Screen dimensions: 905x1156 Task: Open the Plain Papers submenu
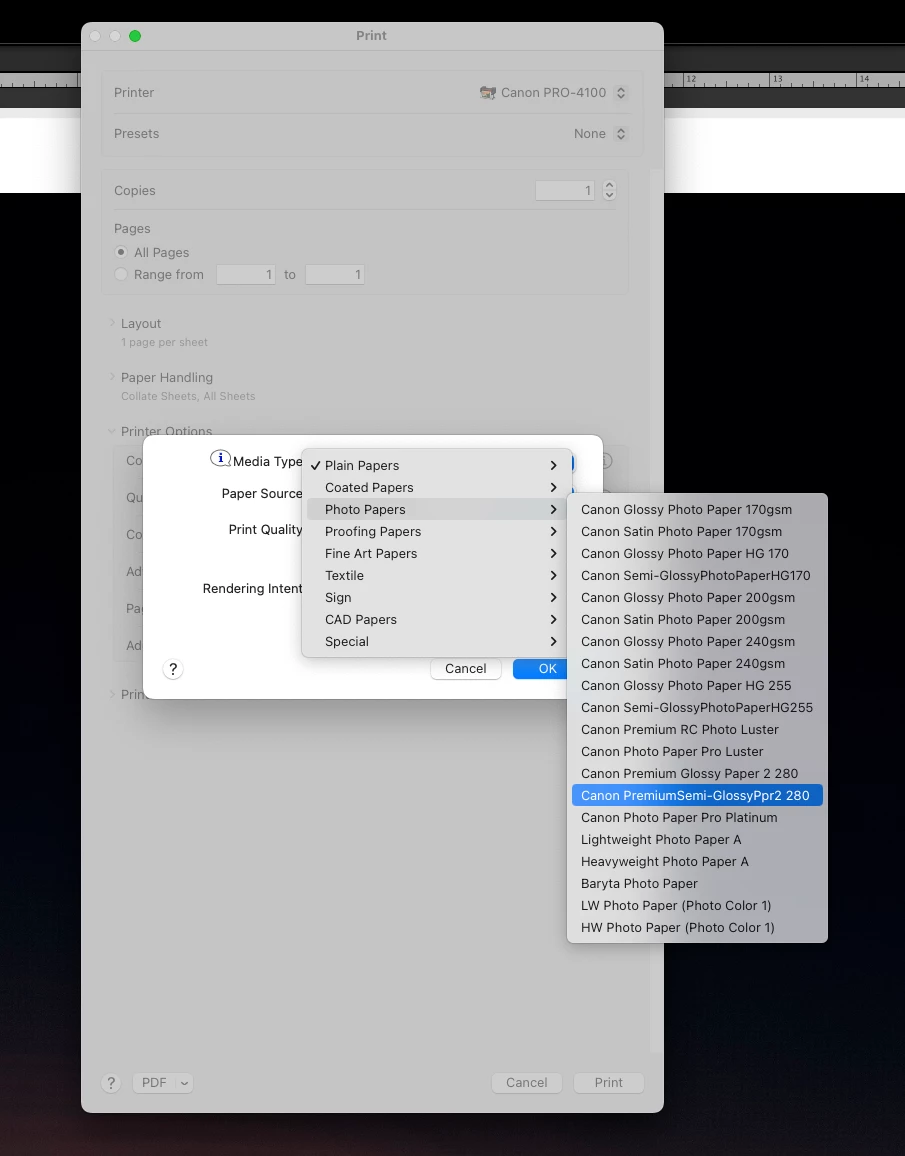click(437, 465)
